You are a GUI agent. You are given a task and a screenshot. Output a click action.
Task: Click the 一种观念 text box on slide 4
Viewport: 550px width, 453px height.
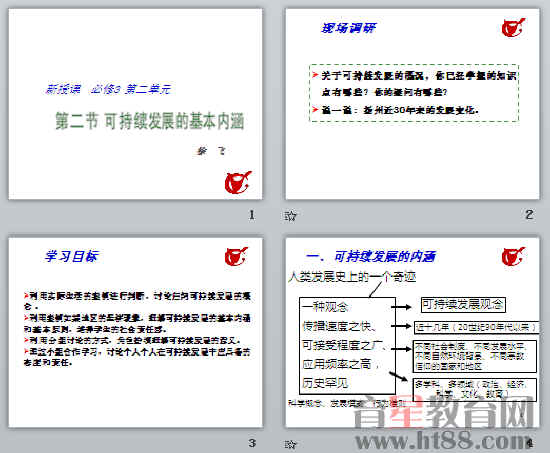[347, 346]
